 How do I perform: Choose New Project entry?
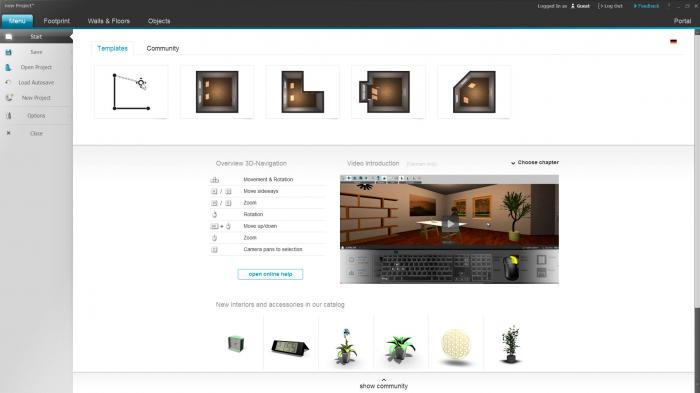point(36,98)
